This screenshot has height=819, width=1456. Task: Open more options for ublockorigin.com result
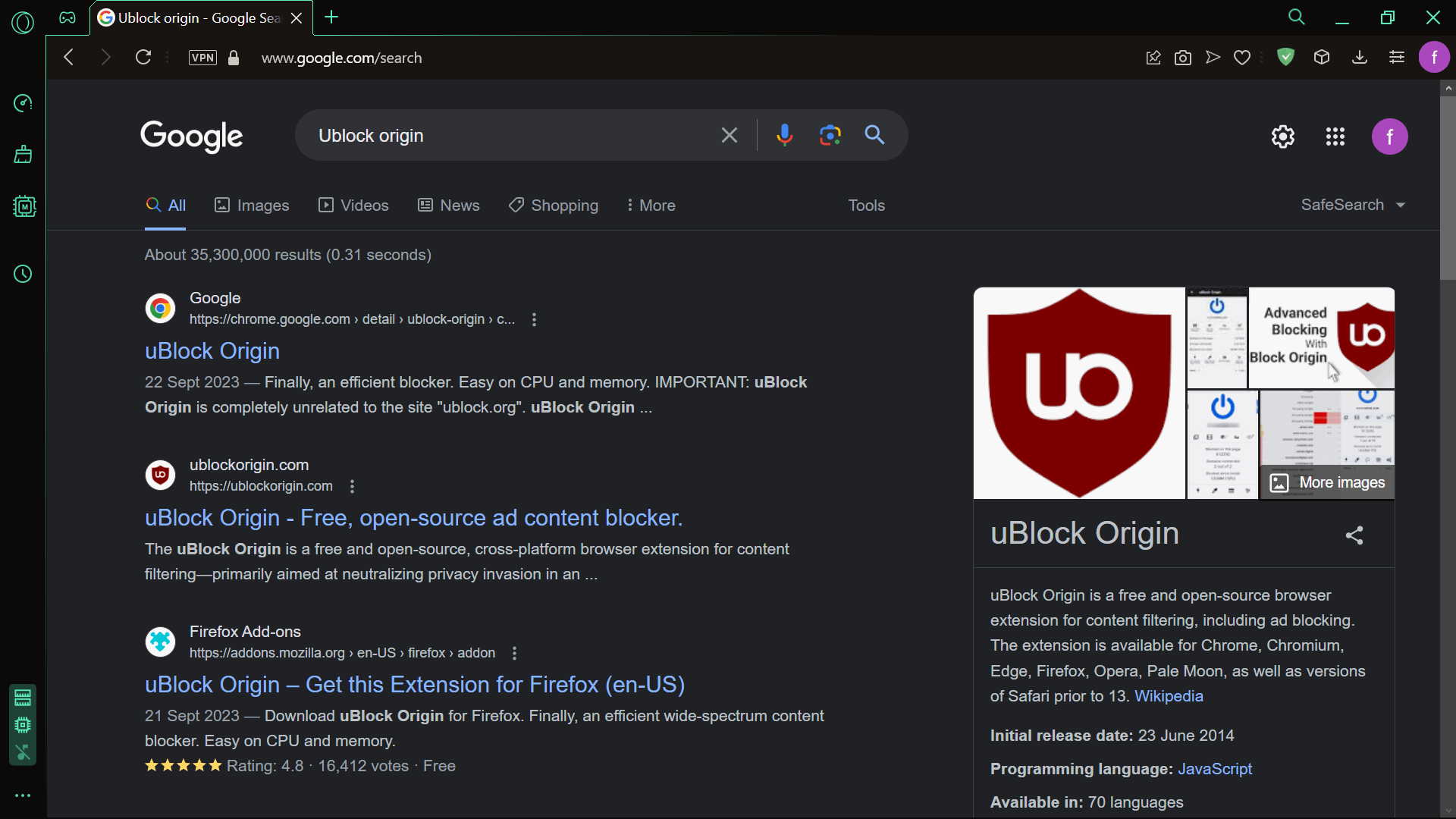[352, 486]
